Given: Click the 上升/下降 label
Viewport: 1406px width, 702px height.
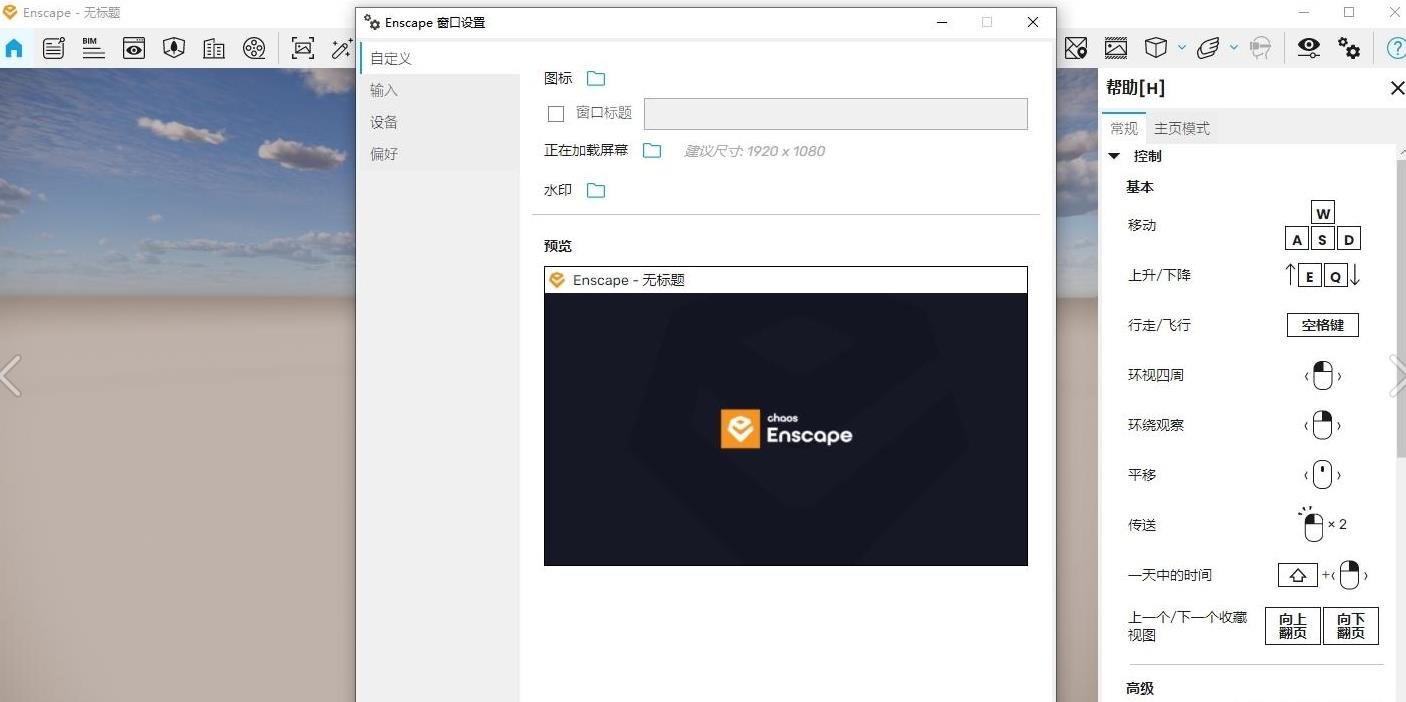Looking at the screenshot, I should coord(1159,275).
